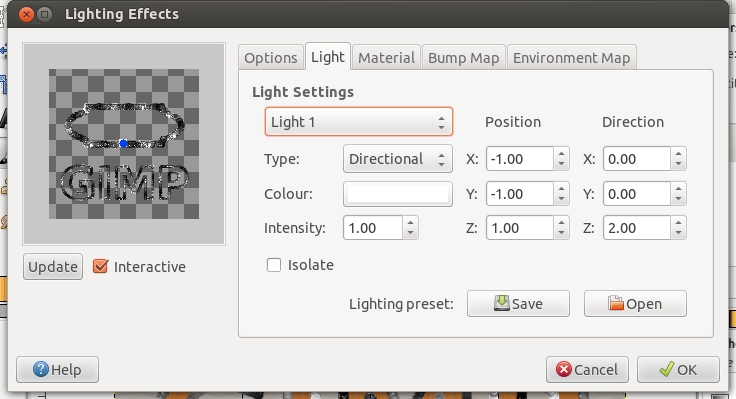Image resolution: width=736 pixels, height=399 pixels.
Task: Click the GIMP text in the preview
Action: [124, 183]
